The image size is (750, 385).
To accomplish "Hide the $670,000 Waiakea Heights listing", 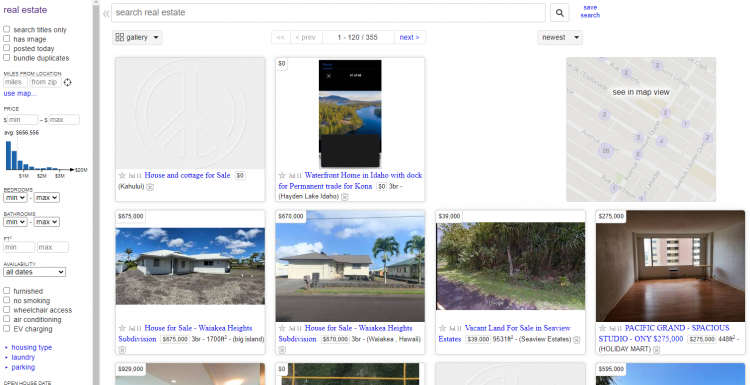I will [x=282, y=350].
